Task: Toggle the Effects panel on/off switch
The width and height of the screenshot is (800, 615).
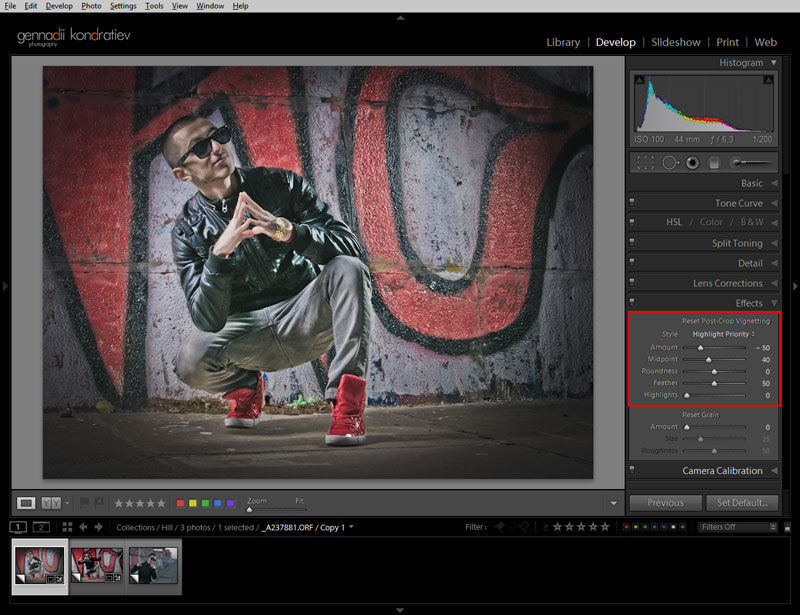Action: pyautogui.click(x=632, y=302)
